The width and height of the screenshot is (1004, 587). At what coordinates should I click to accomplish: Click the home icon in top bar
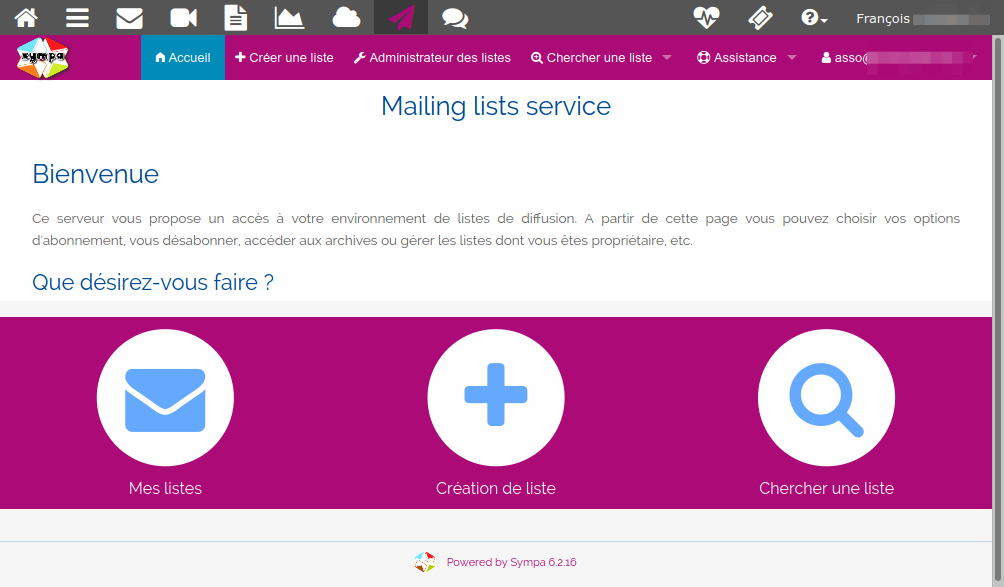26,18
